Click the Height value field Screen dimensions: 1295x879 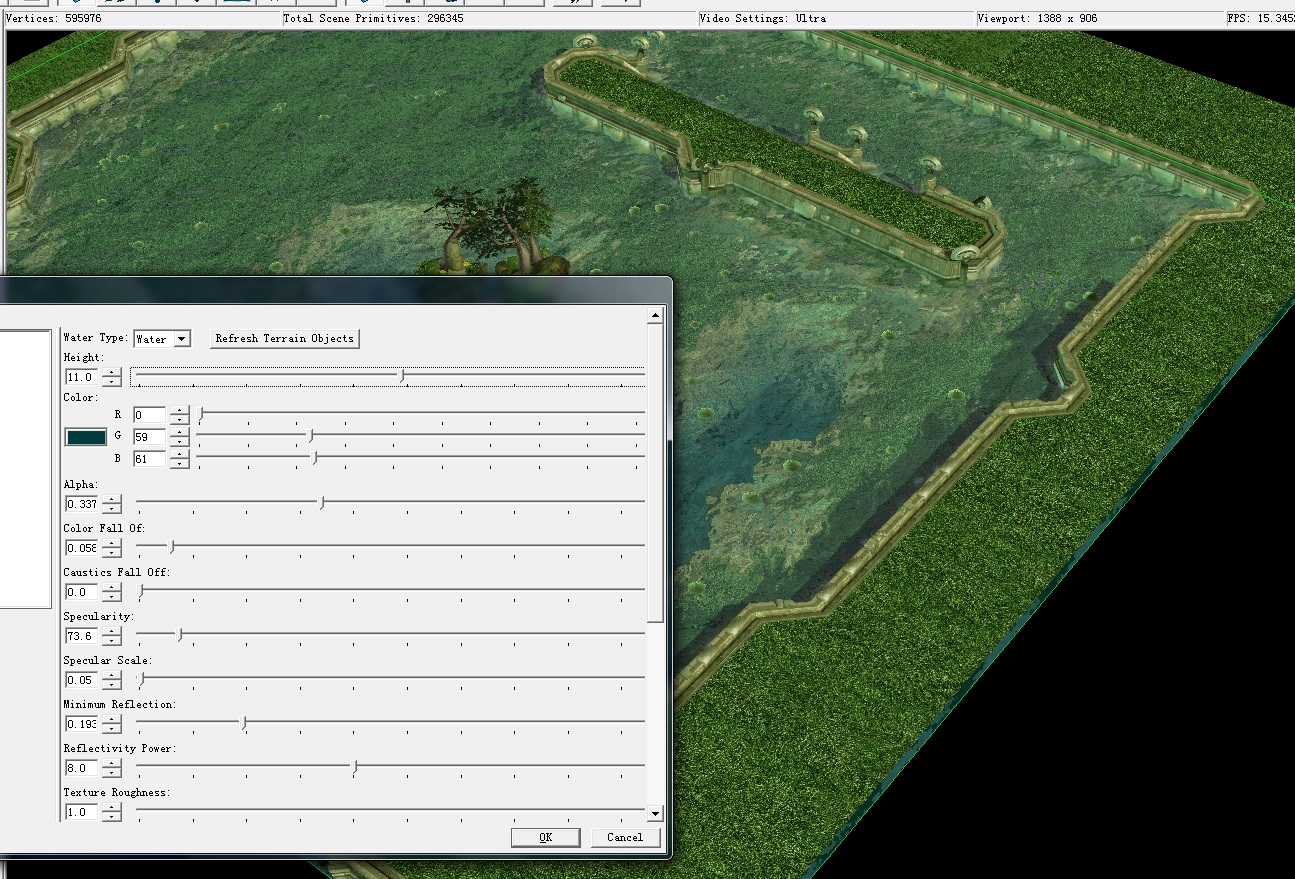point(81,377)
